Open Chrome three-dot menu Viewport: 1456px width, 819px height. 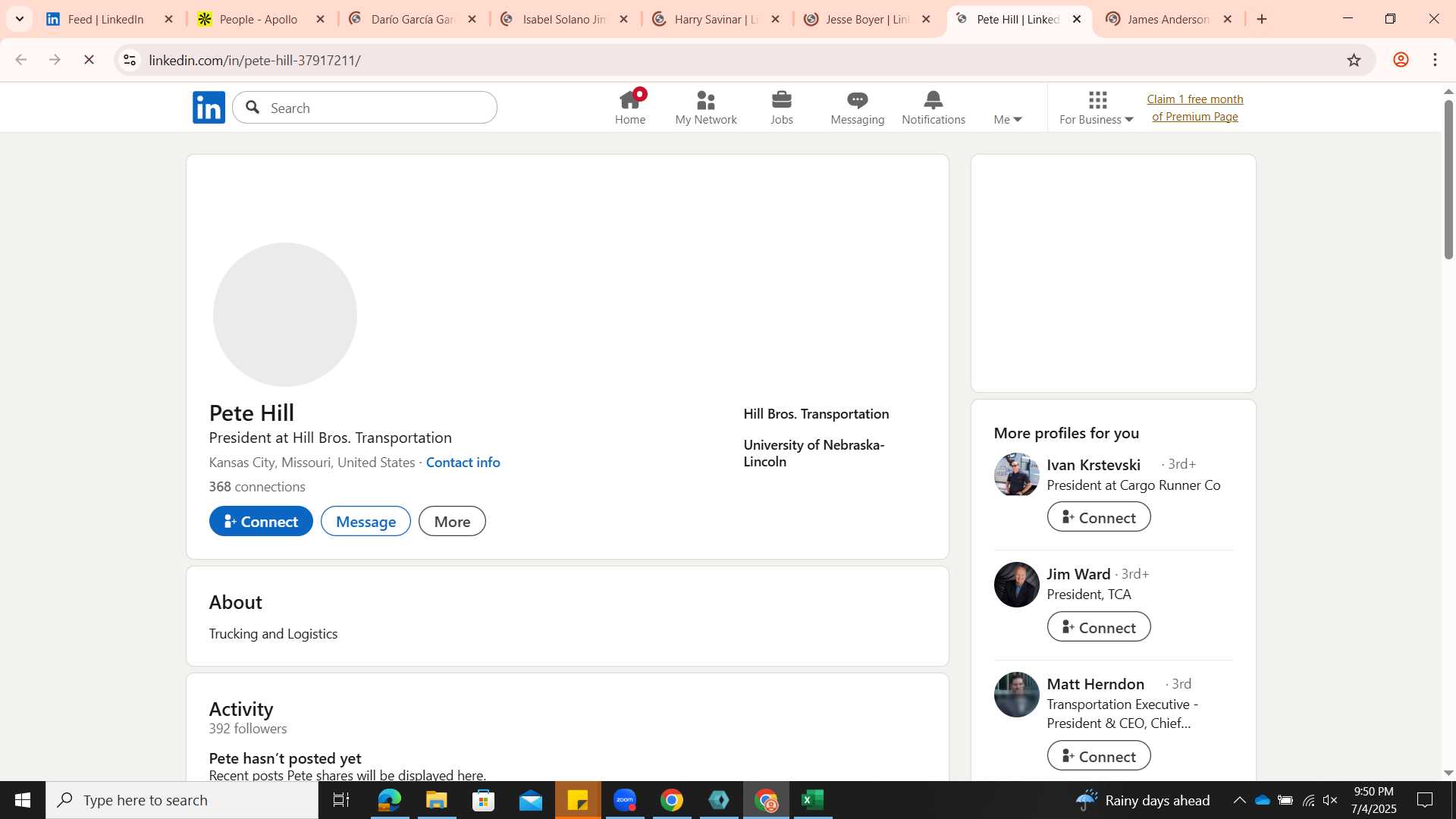click(1435, 60)
